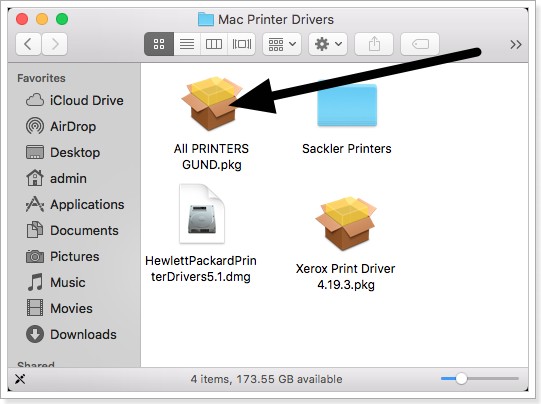
Task: Click the icon in status bar's left corner
Action: 20,379
